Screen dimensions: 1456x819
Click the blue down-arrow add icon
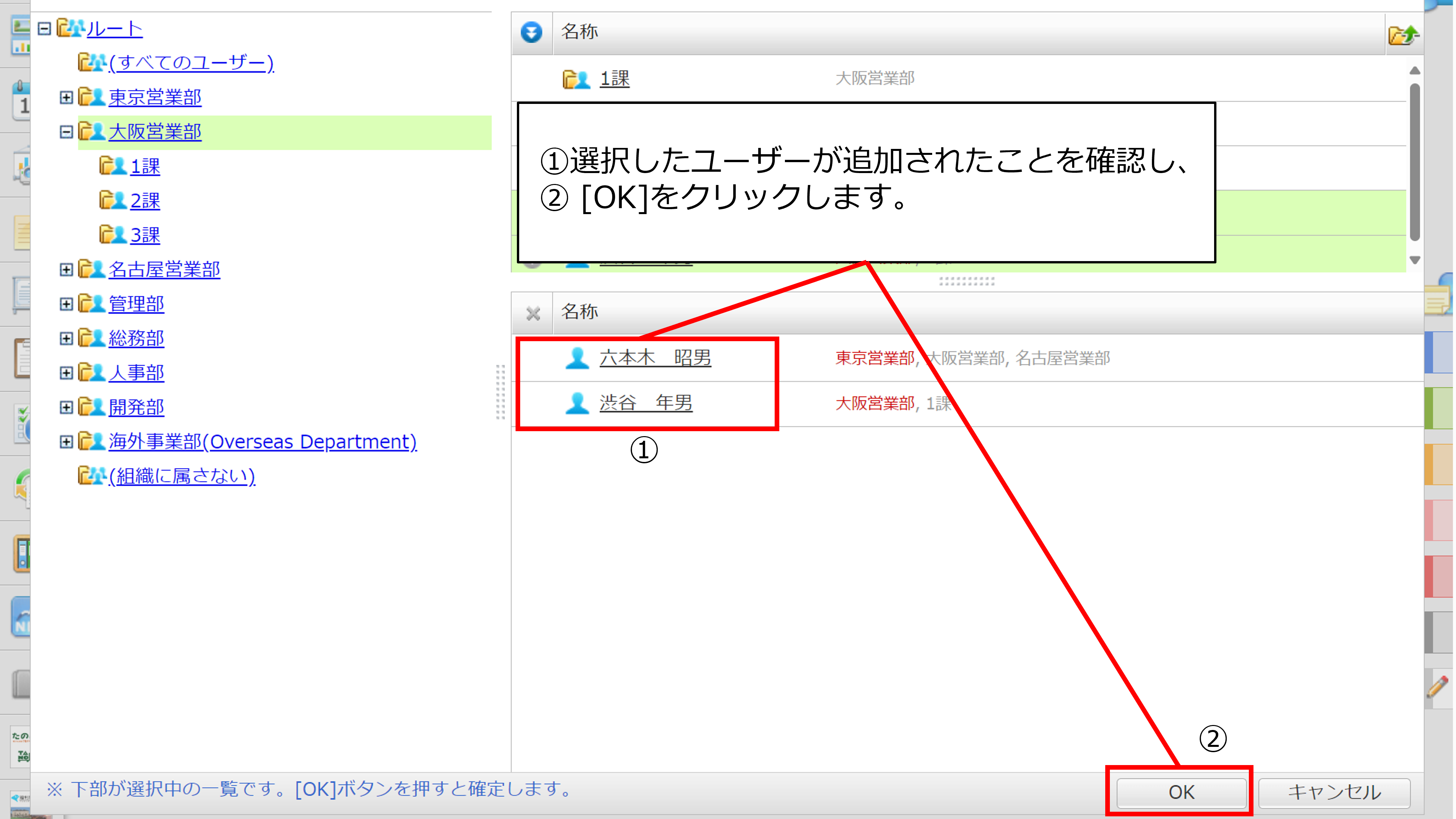tap(531, 32)
